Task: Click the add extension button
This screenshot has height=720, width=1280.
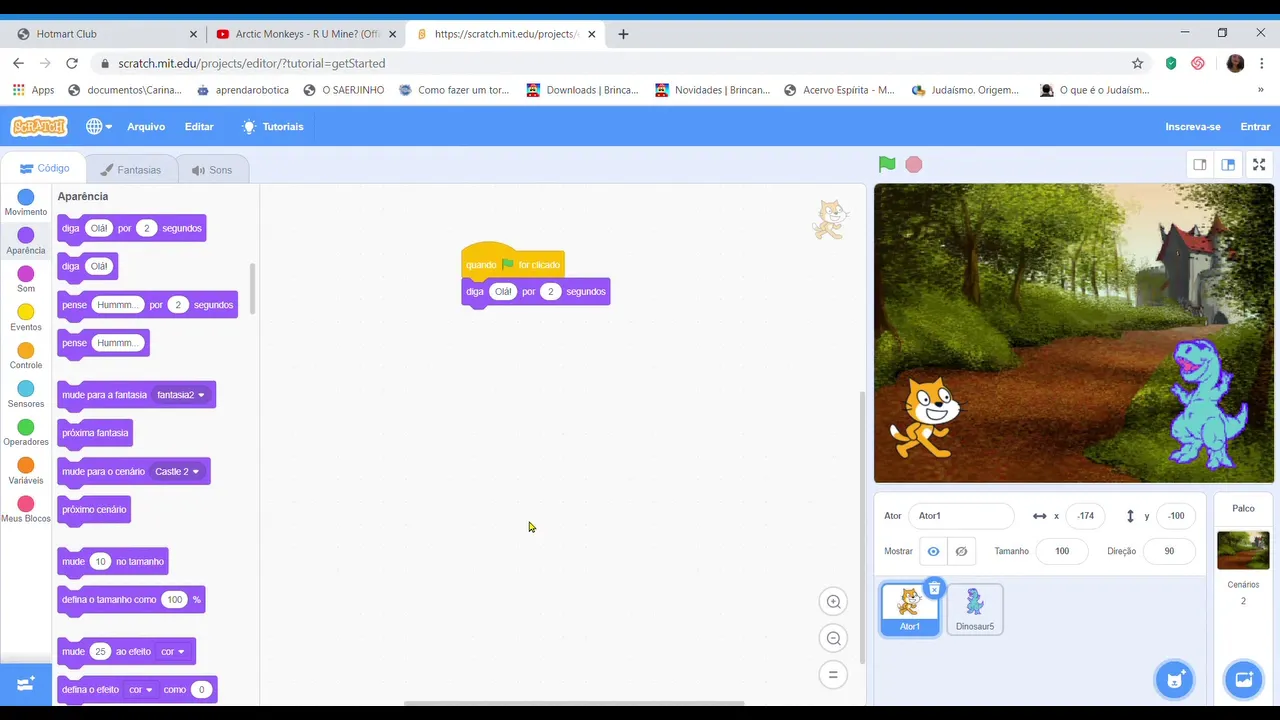Action: click(26, 684)
